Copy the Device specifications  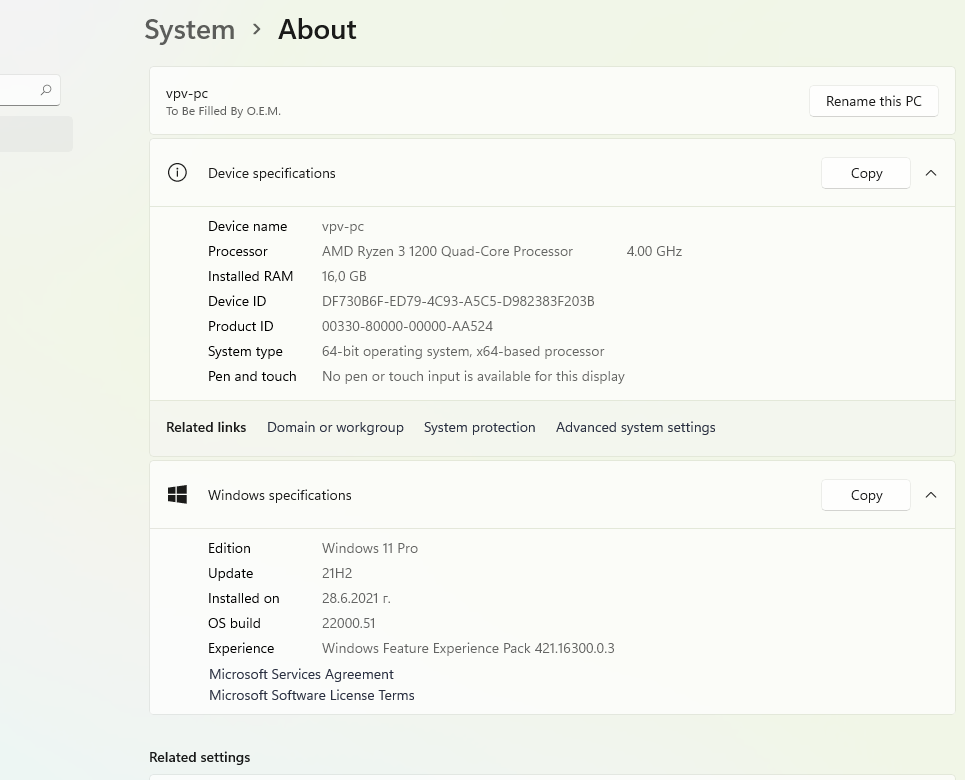[x=866, y=173]
